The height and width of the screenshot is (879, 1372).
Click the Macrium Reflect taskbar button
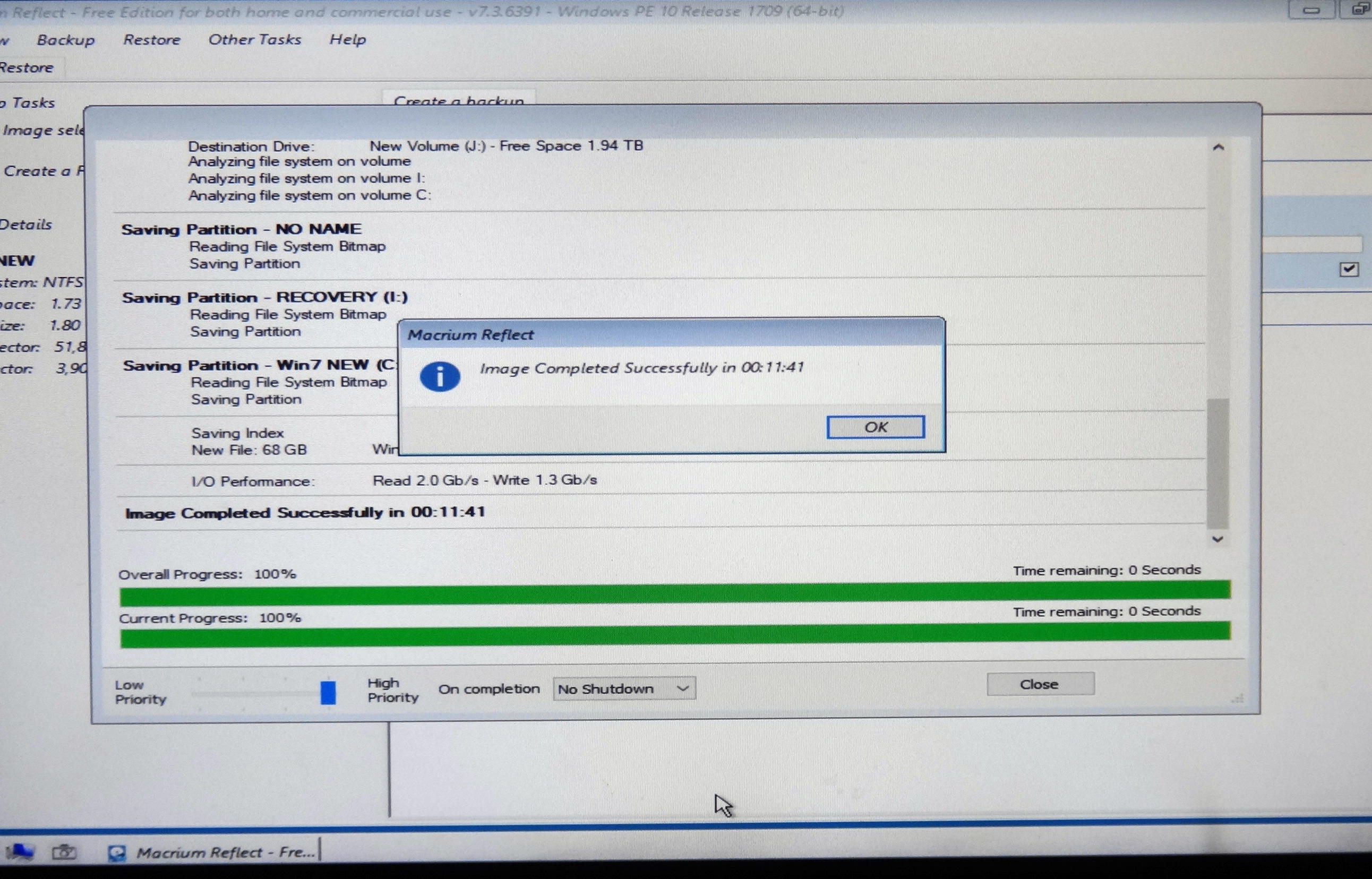click(x=213, y=852)
